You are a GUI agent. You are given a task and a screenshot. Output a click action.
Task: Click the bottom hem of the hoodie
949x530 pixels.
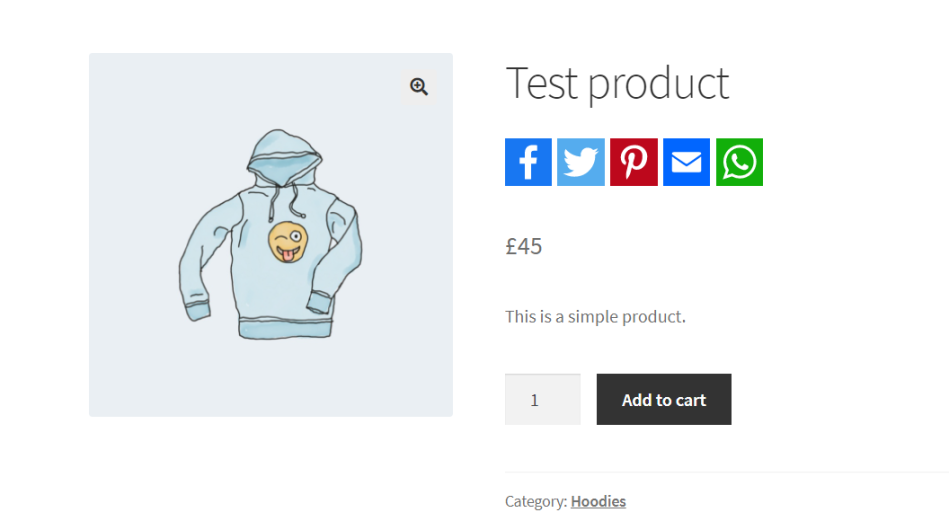[285, 329]
